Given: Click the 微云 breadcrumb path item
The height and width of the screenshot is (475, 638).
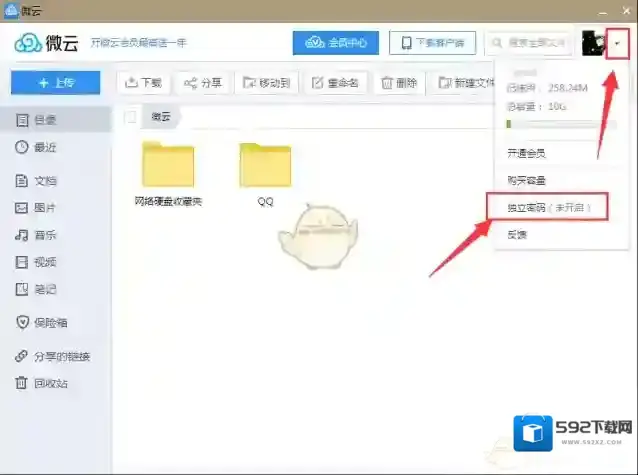Looking at the screenshot, I should [161, 117].
